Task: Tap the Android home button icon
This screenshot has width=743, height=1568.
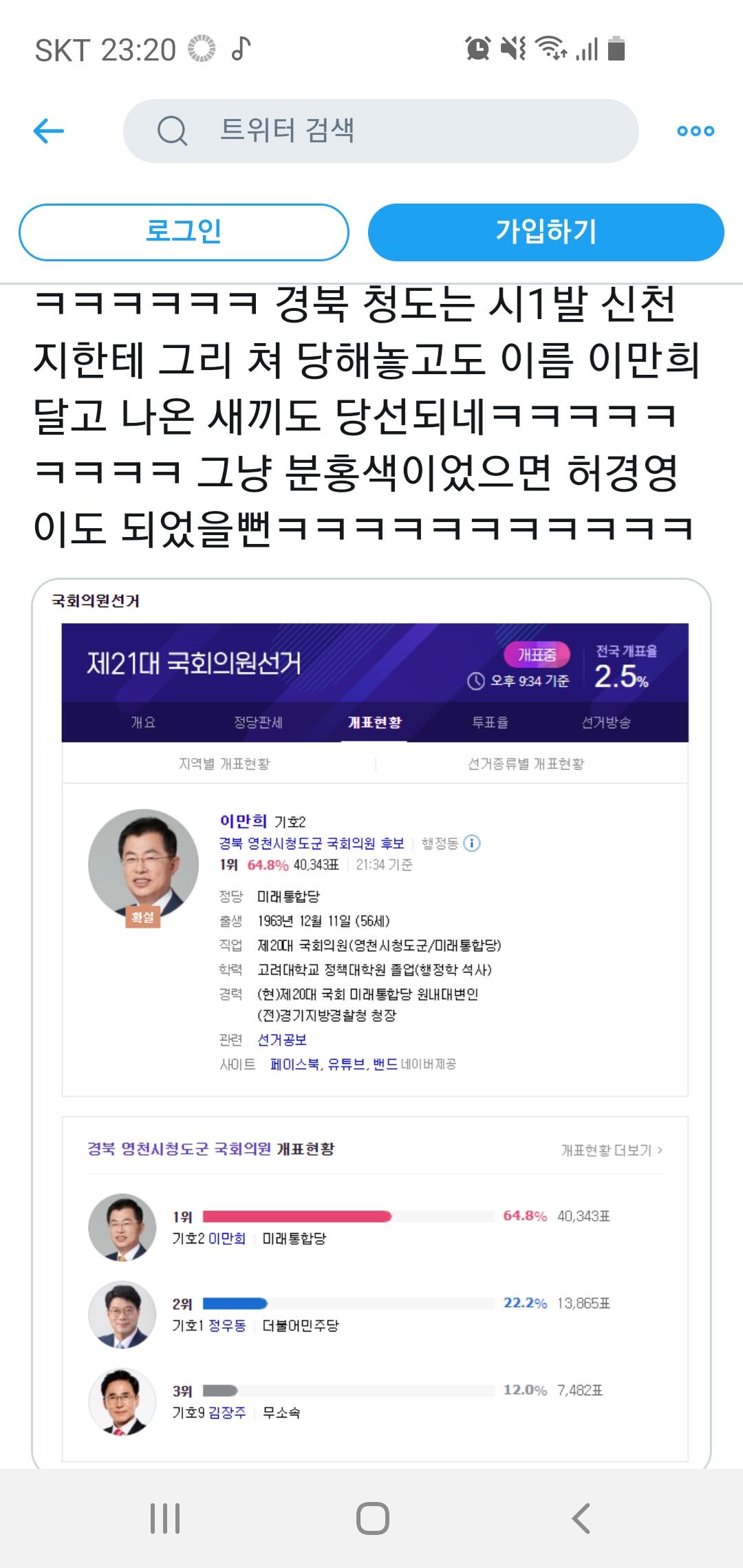Action: click(373, 1518)
